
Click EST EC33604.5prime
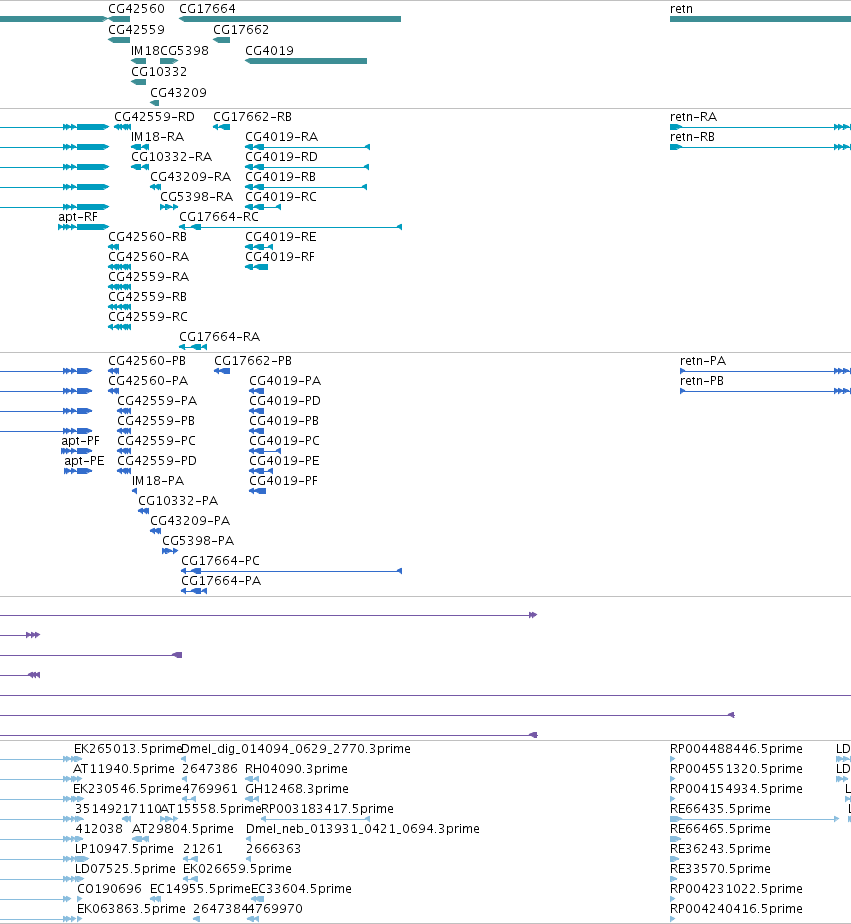302,889
